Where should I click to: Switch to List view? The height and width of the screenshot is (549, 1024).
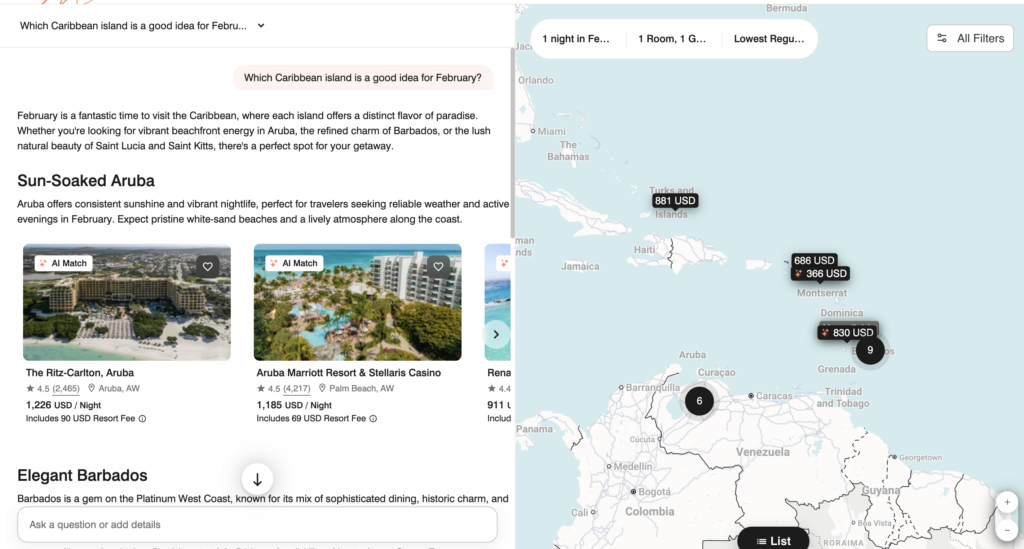coord(773,541)
